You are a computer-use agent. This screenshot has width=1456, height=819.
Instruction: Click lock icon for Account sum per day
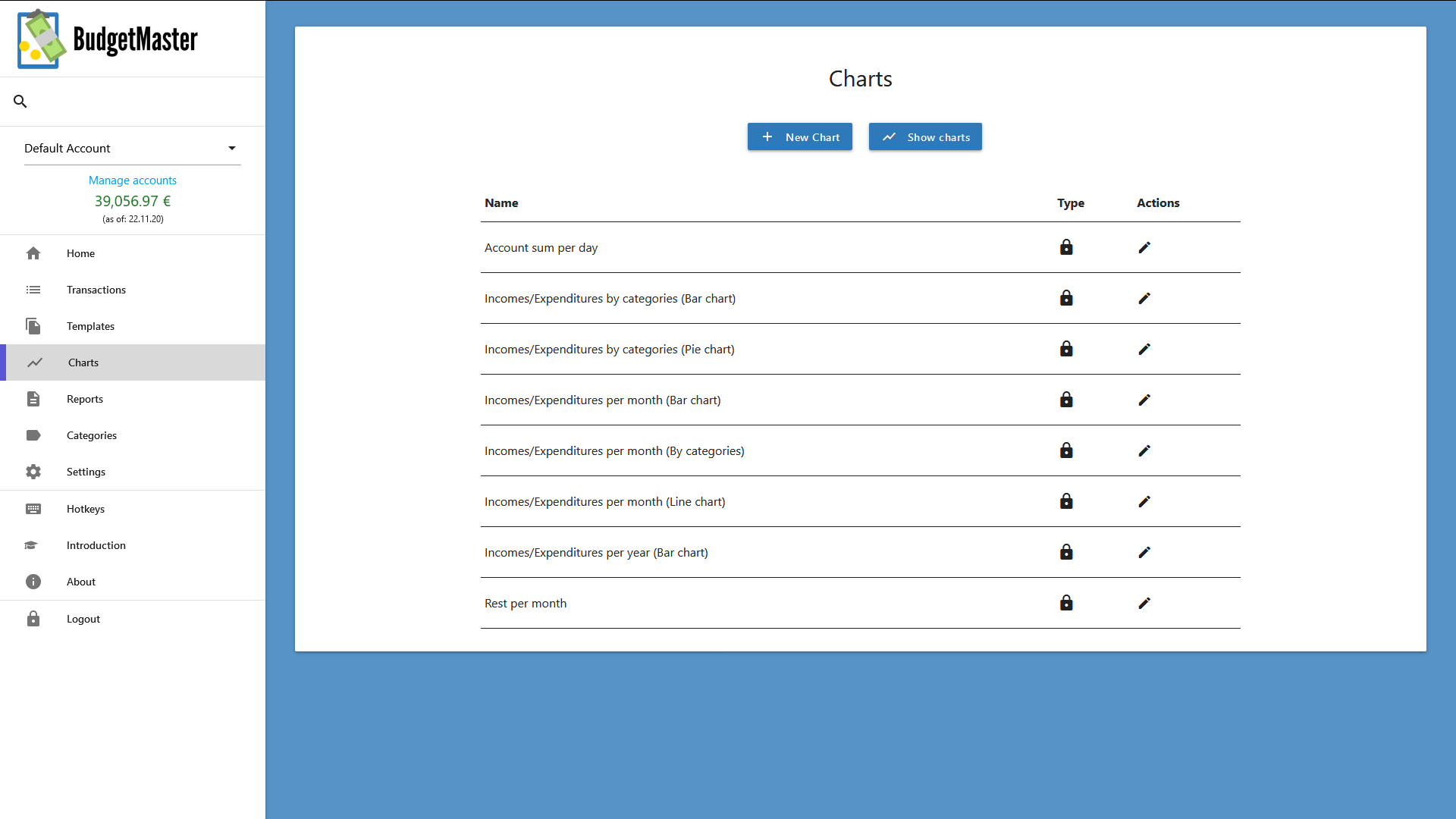[1066, 247]
